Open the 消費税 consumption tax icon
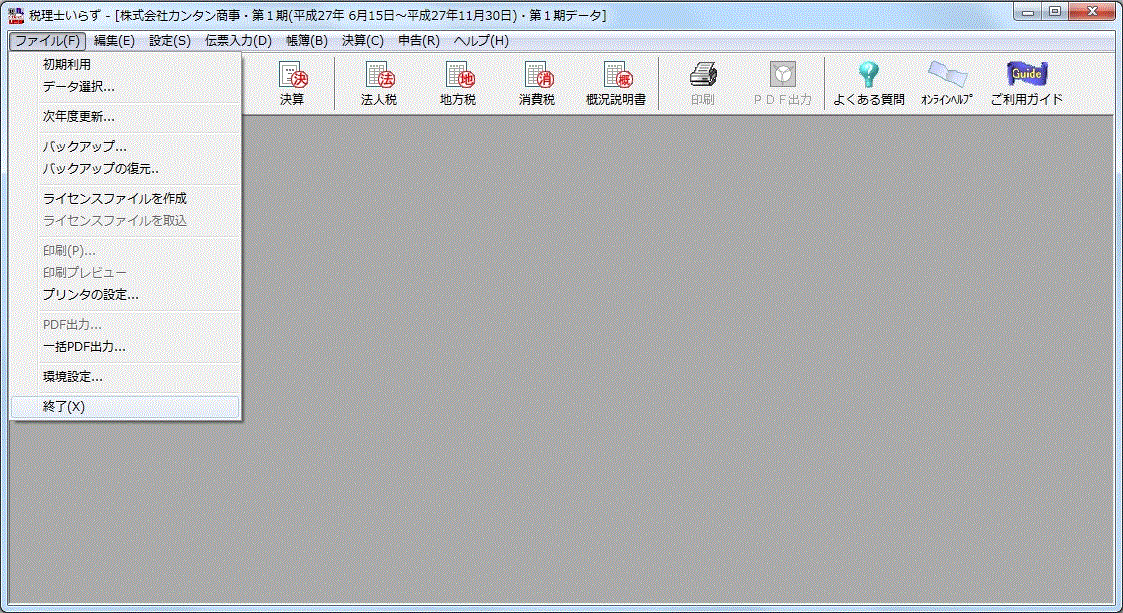Image resolution: width=1123 pixels, height=613 pixels. tap(537, 83)
